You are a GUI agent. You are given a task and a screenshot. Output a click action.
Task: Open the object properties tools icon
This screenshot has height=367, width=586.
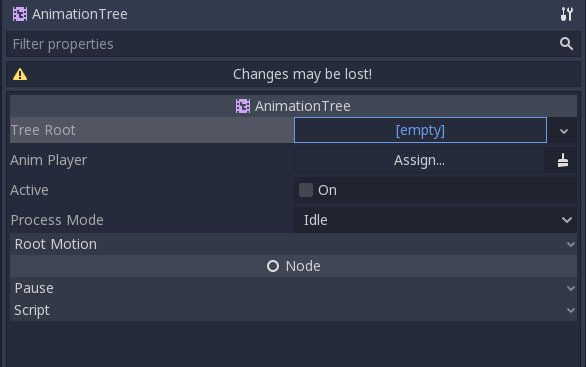click(x=567, y=14)
